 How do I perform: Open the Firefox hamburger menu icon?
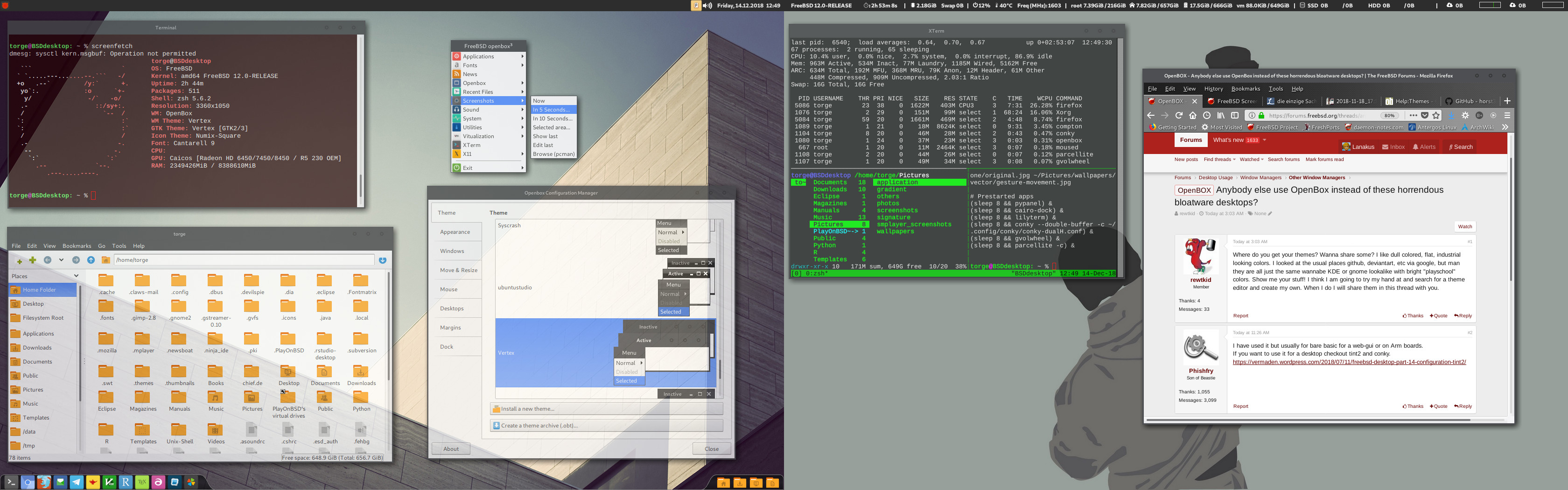pyautogui.click(x=1507, y=115)
